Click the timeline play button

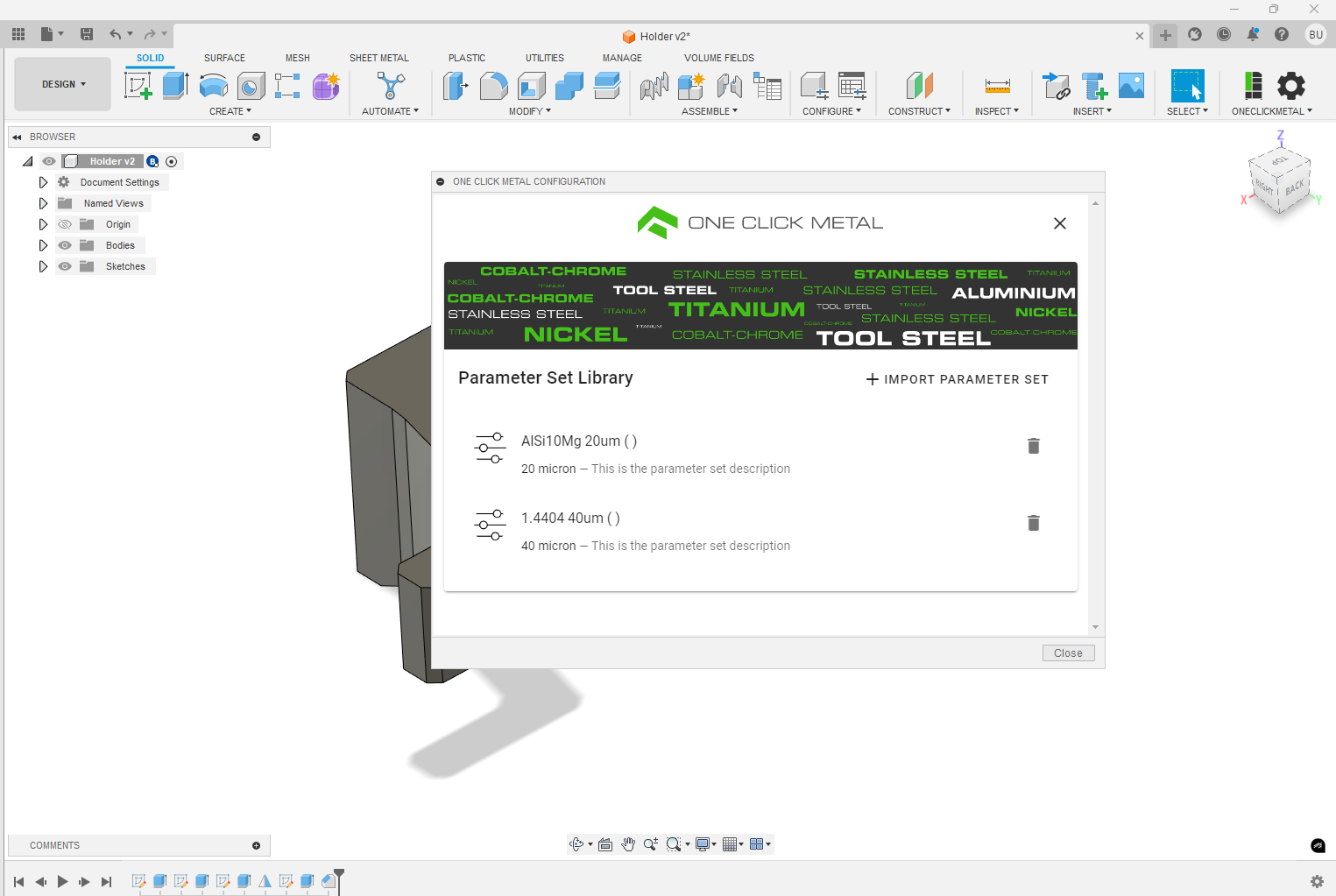[x=62, y=882]
